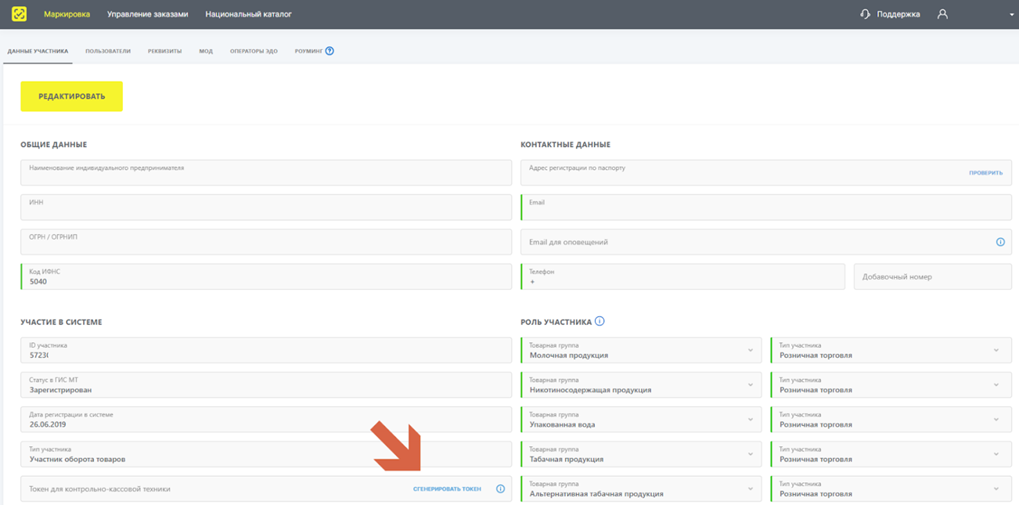Click info icon beside Роль участника heading
This screenshot has height=505, width=1019.
point(600,321)
